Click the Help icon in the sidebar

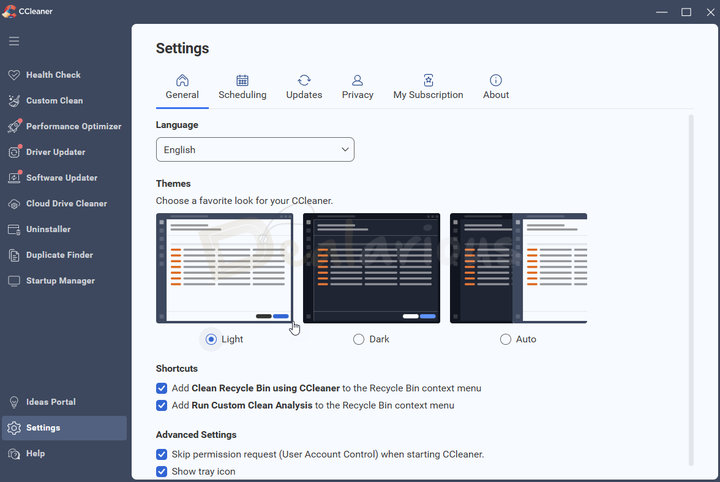14,454
